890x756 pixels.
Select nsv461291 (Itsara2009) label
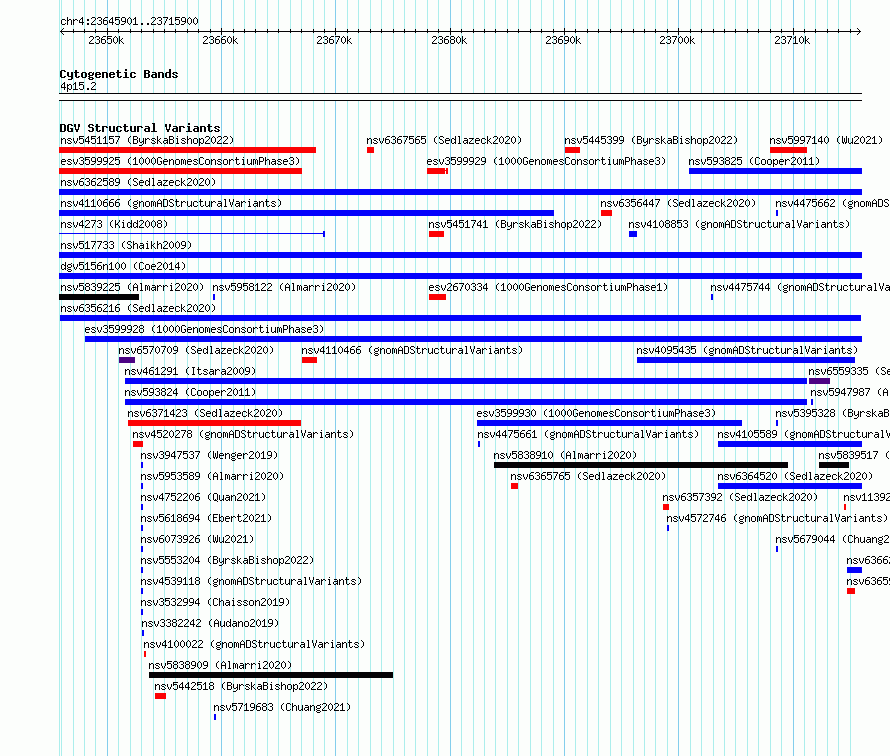pos(190,371)
